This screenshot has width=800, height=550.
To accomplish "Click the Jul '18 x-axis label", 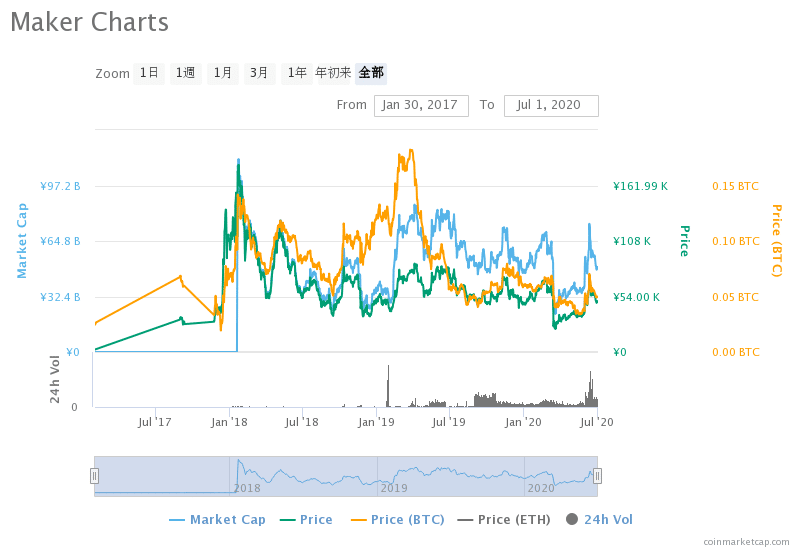I will pyautogui.click(x=302, y=422).
